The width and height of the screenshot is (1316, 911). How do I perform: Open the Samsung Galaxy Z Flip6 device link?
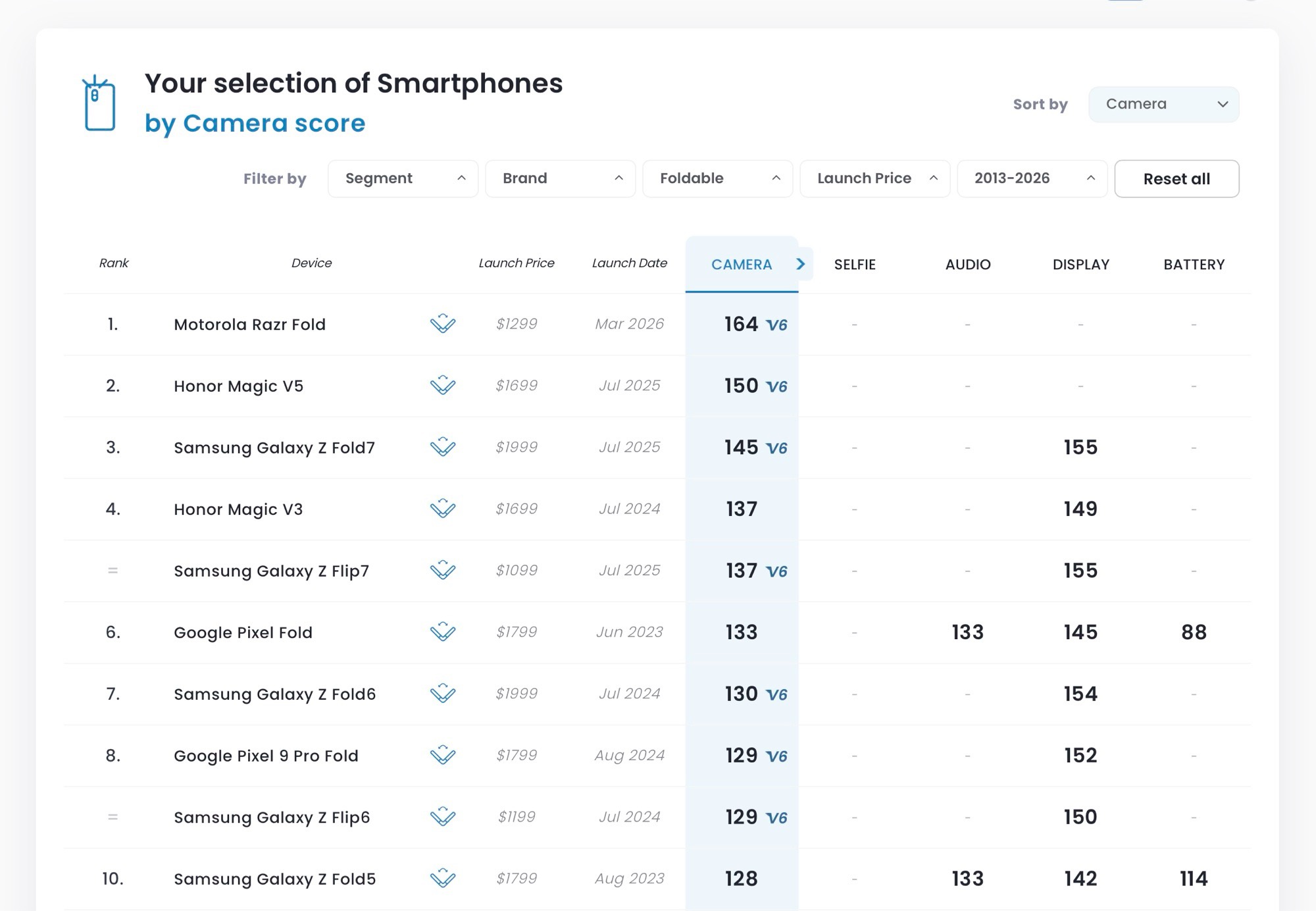tap(272, 818)
